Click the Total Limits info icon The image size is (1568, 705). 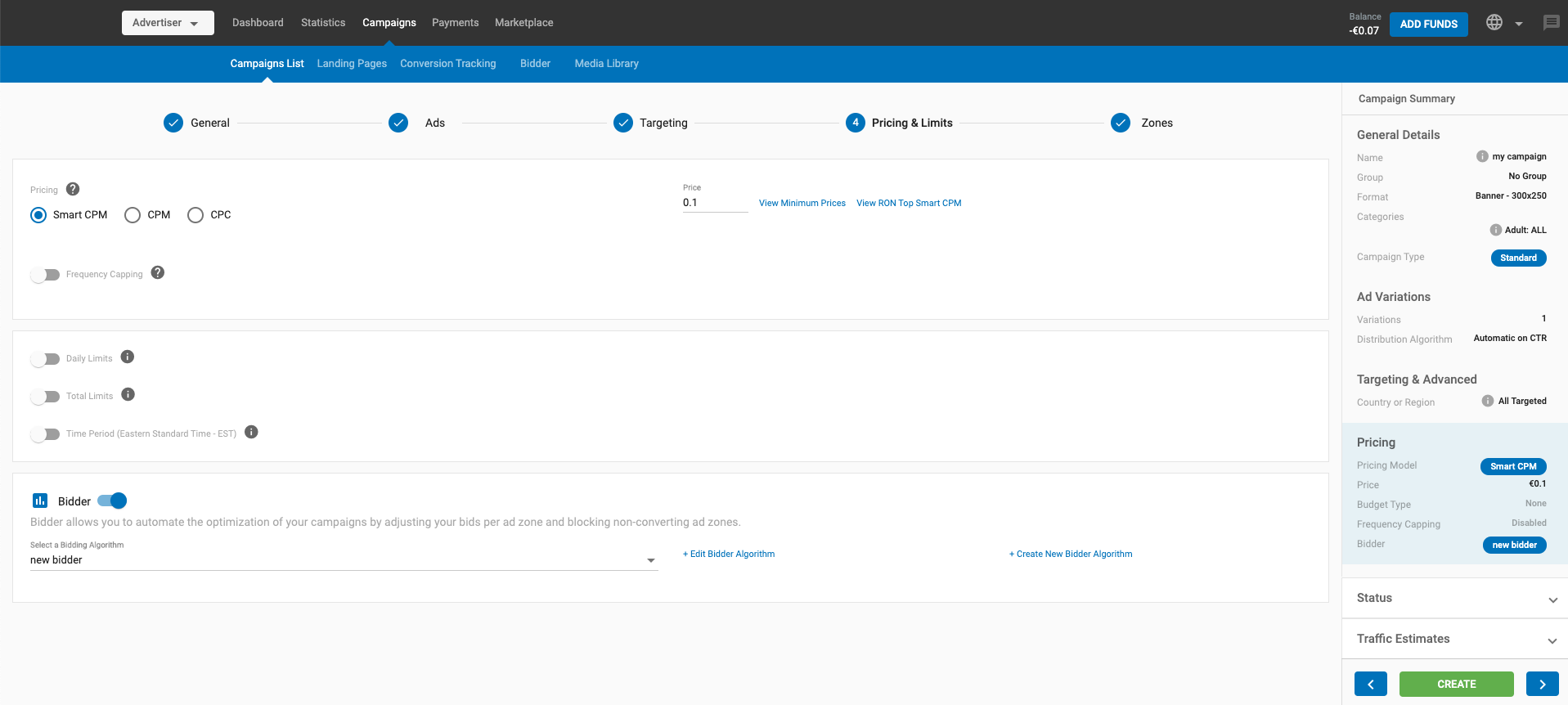coord(128,395)
